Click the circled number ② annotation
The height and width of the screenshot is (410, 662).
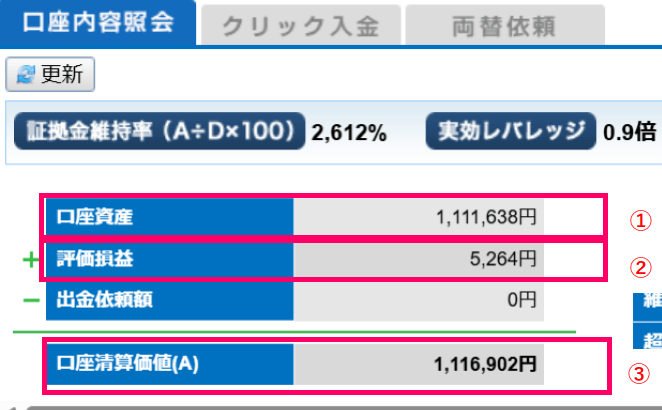click(x=639, y=268)
